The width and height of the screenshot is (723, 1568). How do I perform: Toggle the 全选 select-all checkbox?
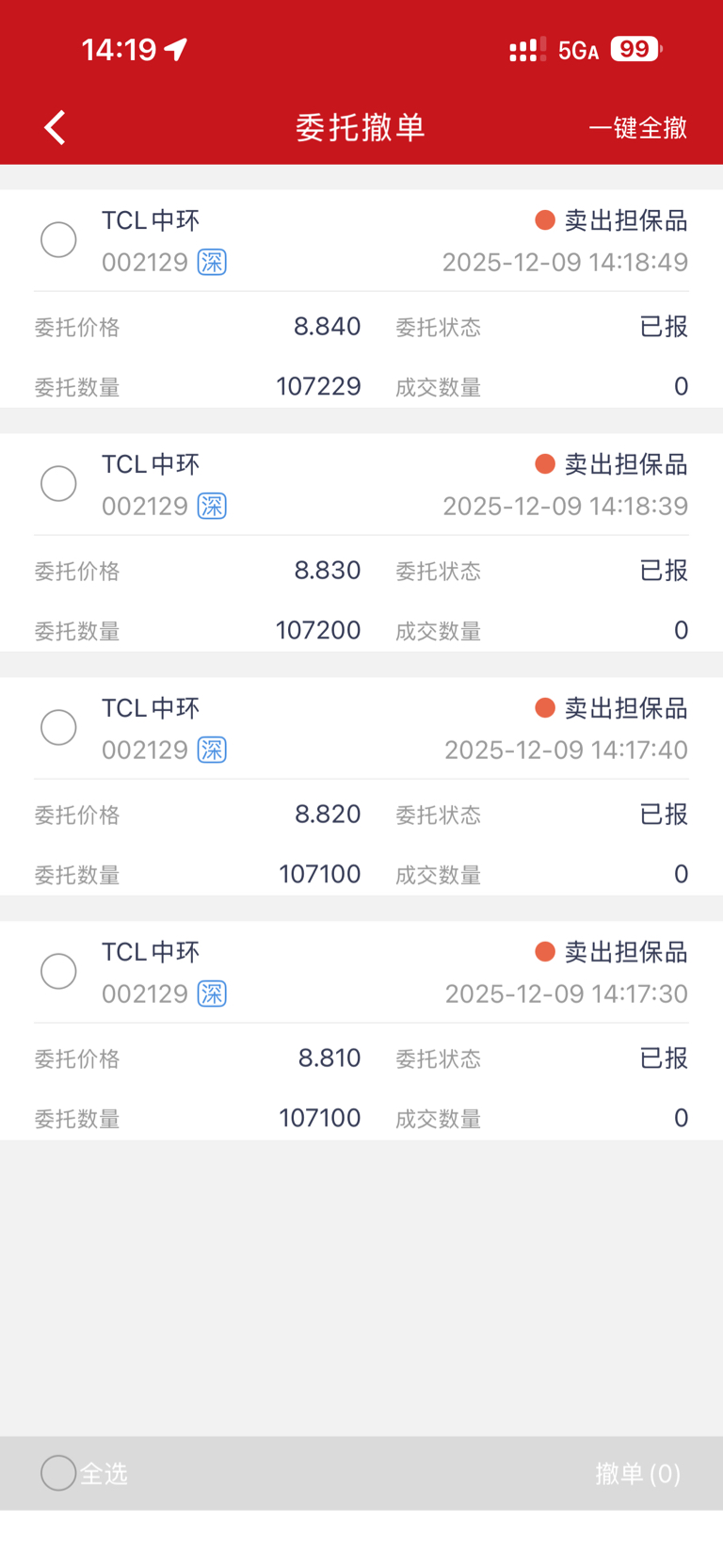tap(58, 1473)
